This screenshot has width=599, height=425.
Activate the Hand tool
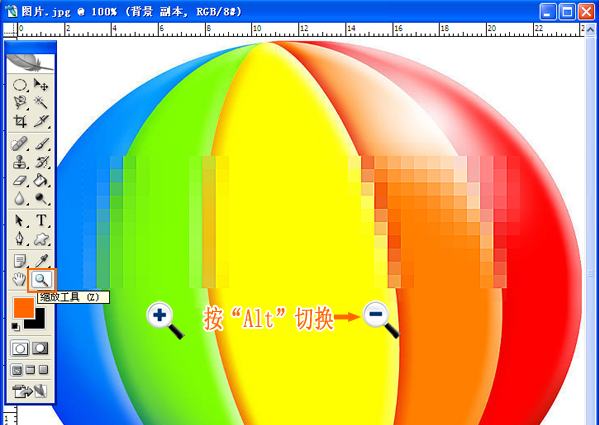19,280
